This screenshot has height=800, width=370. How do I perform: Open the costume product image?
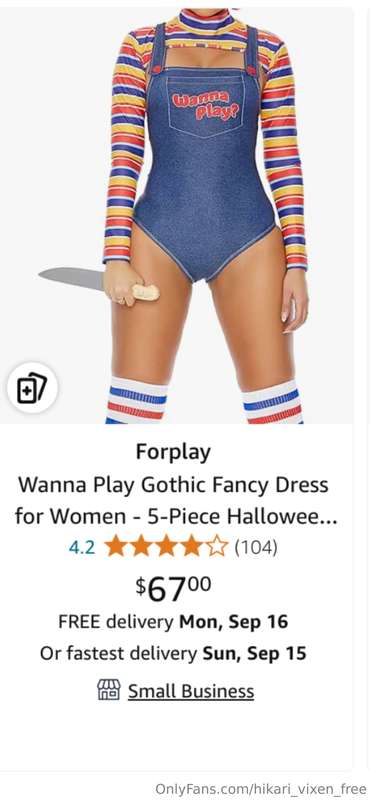tap(177, 216)
